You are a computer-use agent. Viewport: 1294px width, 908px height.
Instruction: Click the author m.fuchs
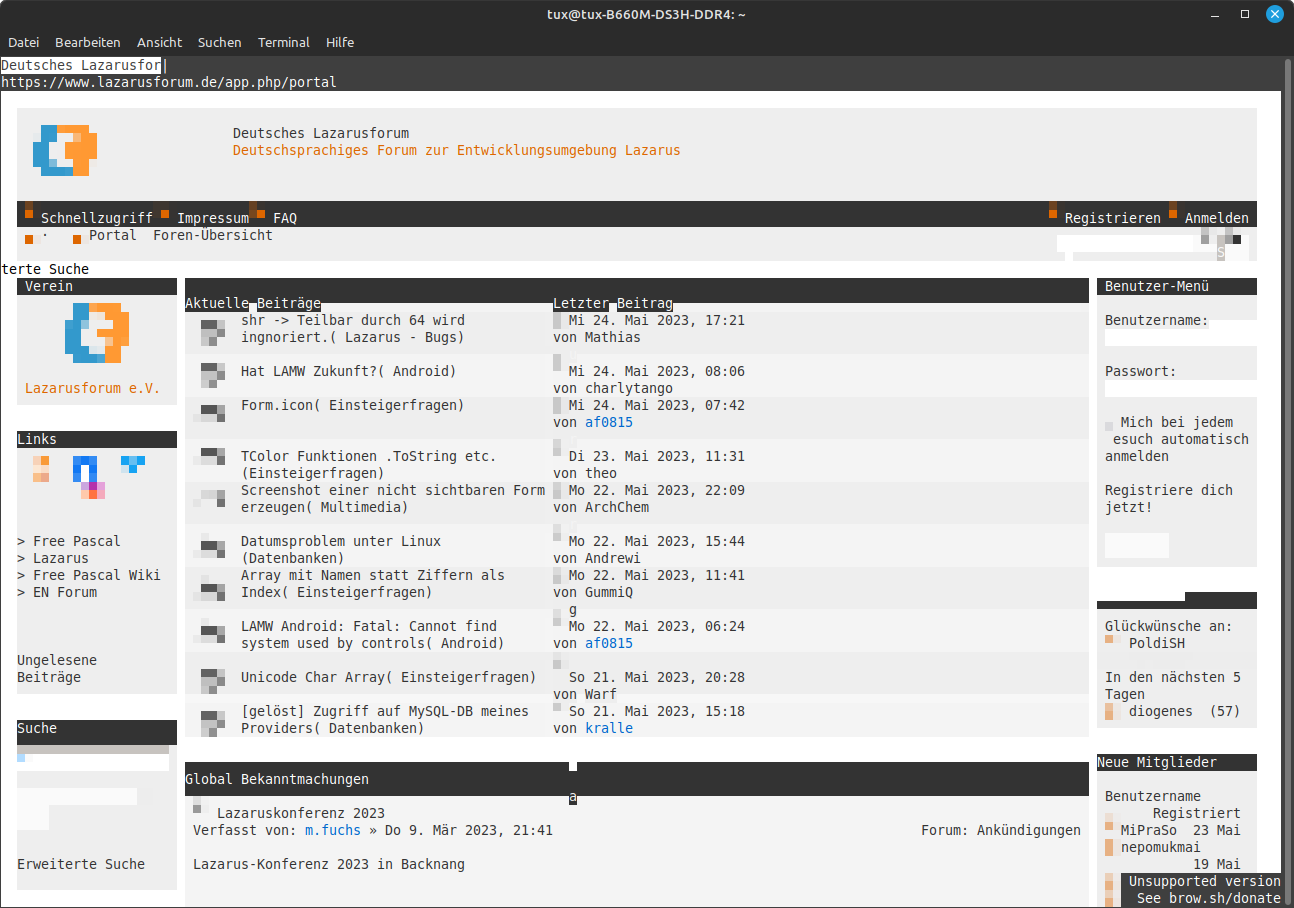[333, 830]
